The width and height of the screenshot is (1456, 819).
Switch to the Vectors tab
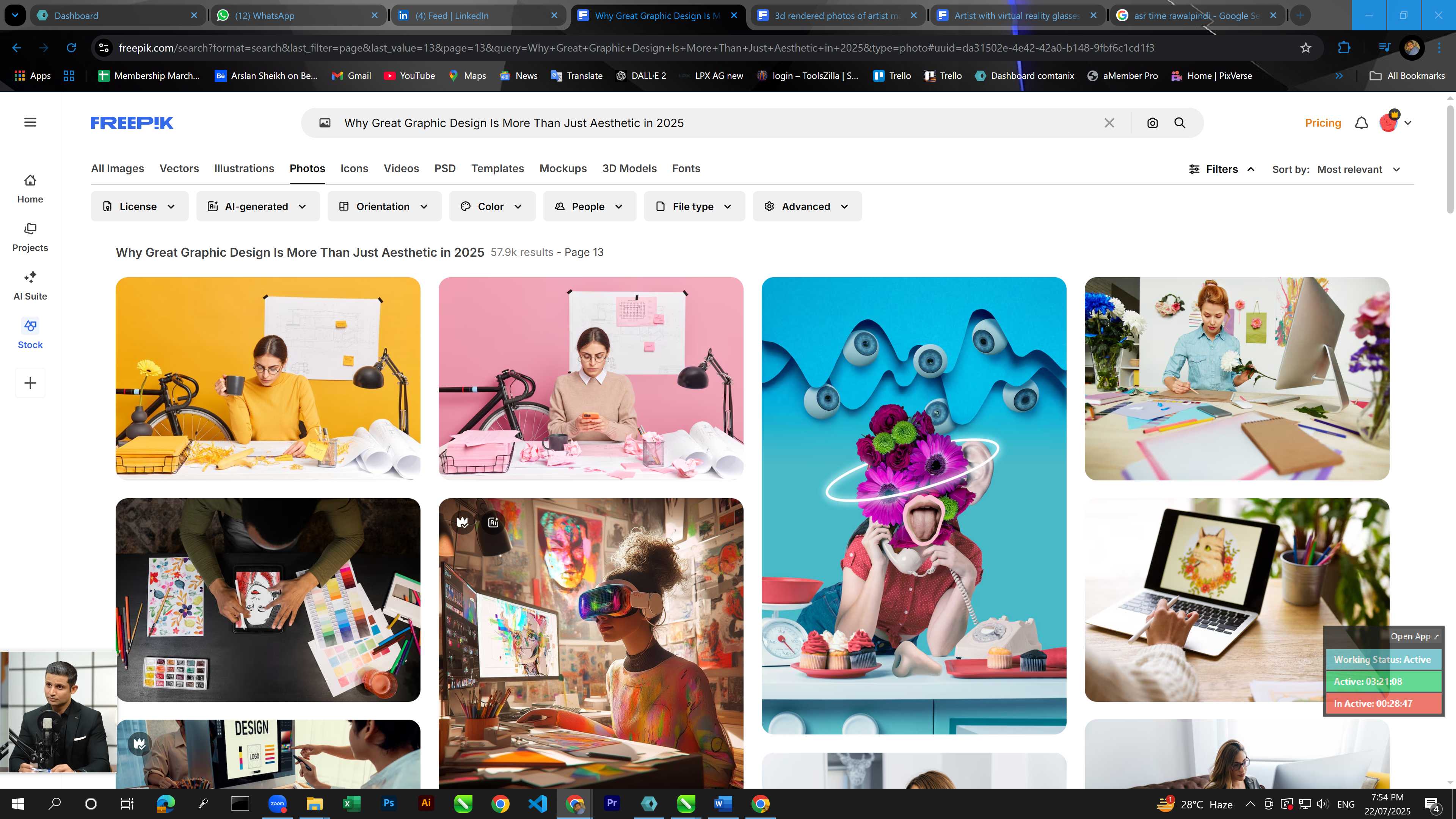[x=179, y=168]
